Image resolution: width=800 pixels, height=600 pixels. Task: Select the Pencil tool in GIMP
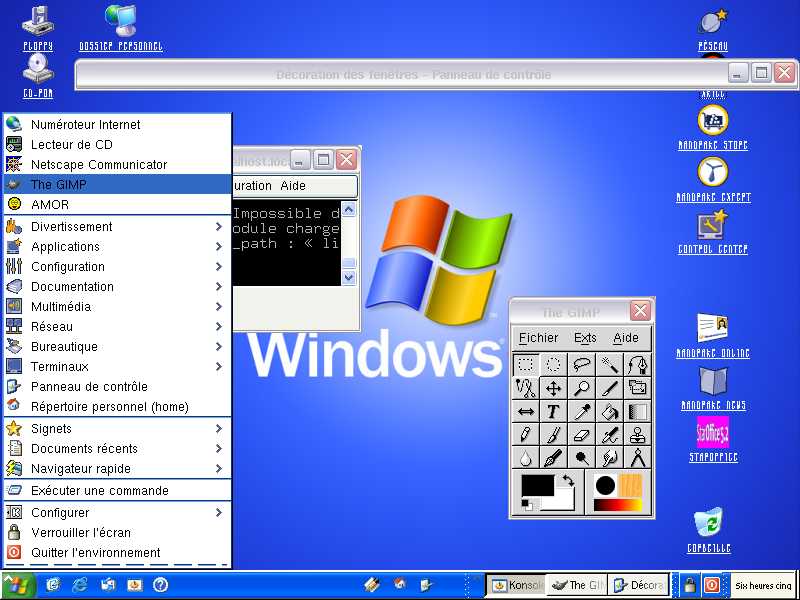526,435
